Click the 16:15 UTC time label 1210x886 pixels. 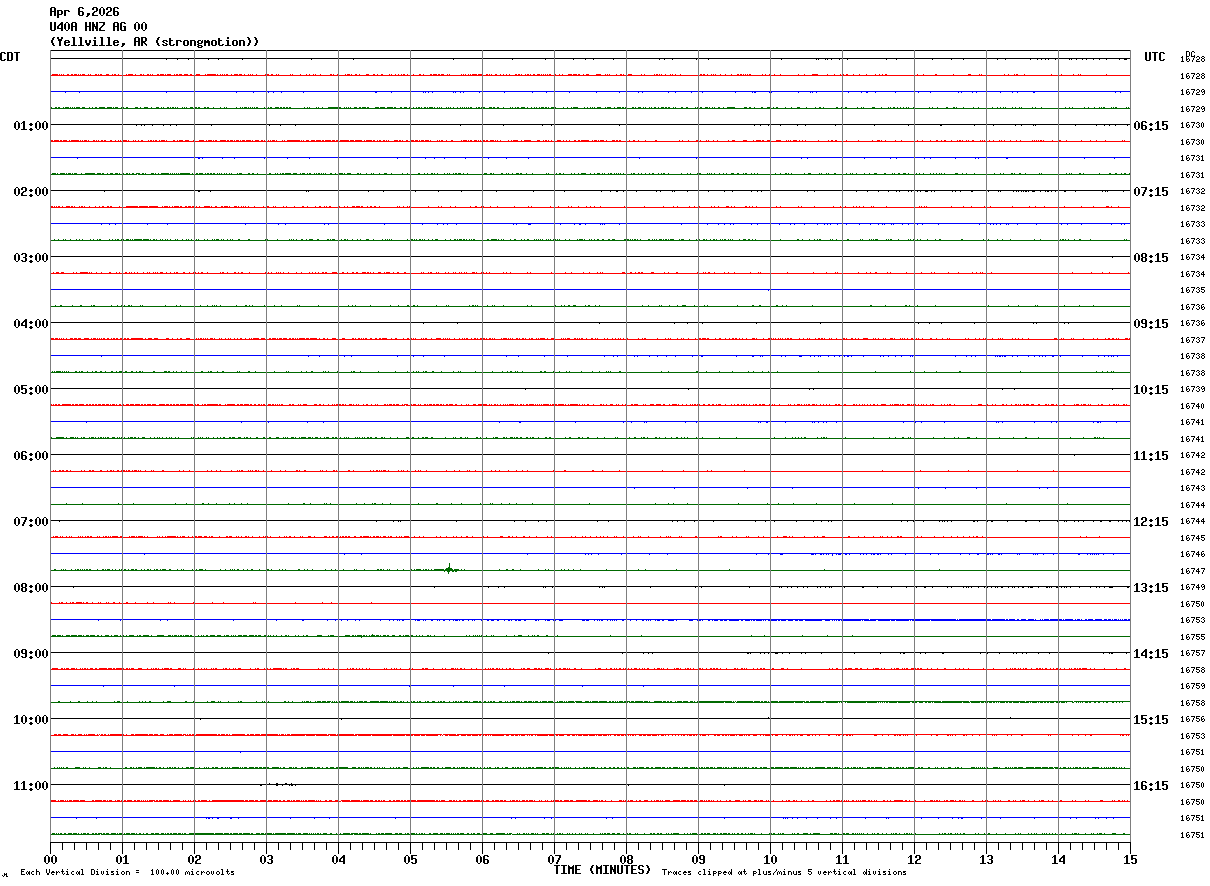pyautogui.click(x=1150, y=786)
